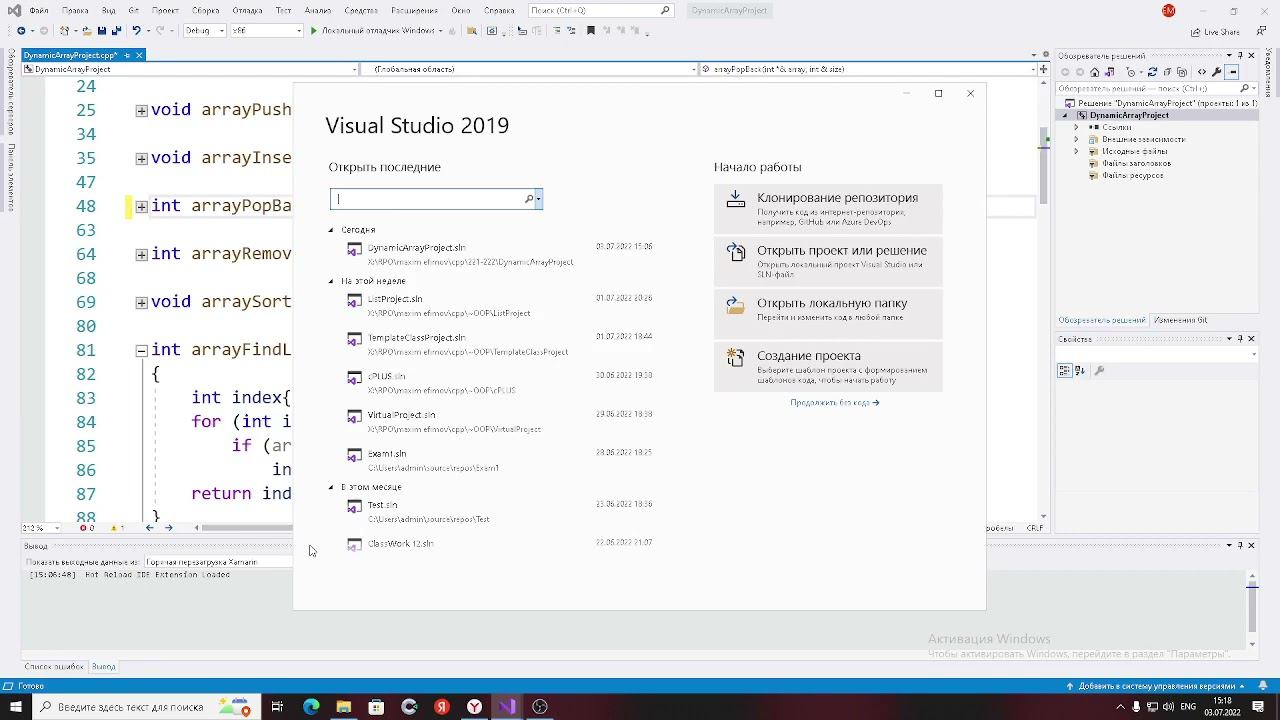Expand the 'Ссылки' node in Solution Explorer
Screen dimensions: 1280x720
click(x=1077, y=127)
